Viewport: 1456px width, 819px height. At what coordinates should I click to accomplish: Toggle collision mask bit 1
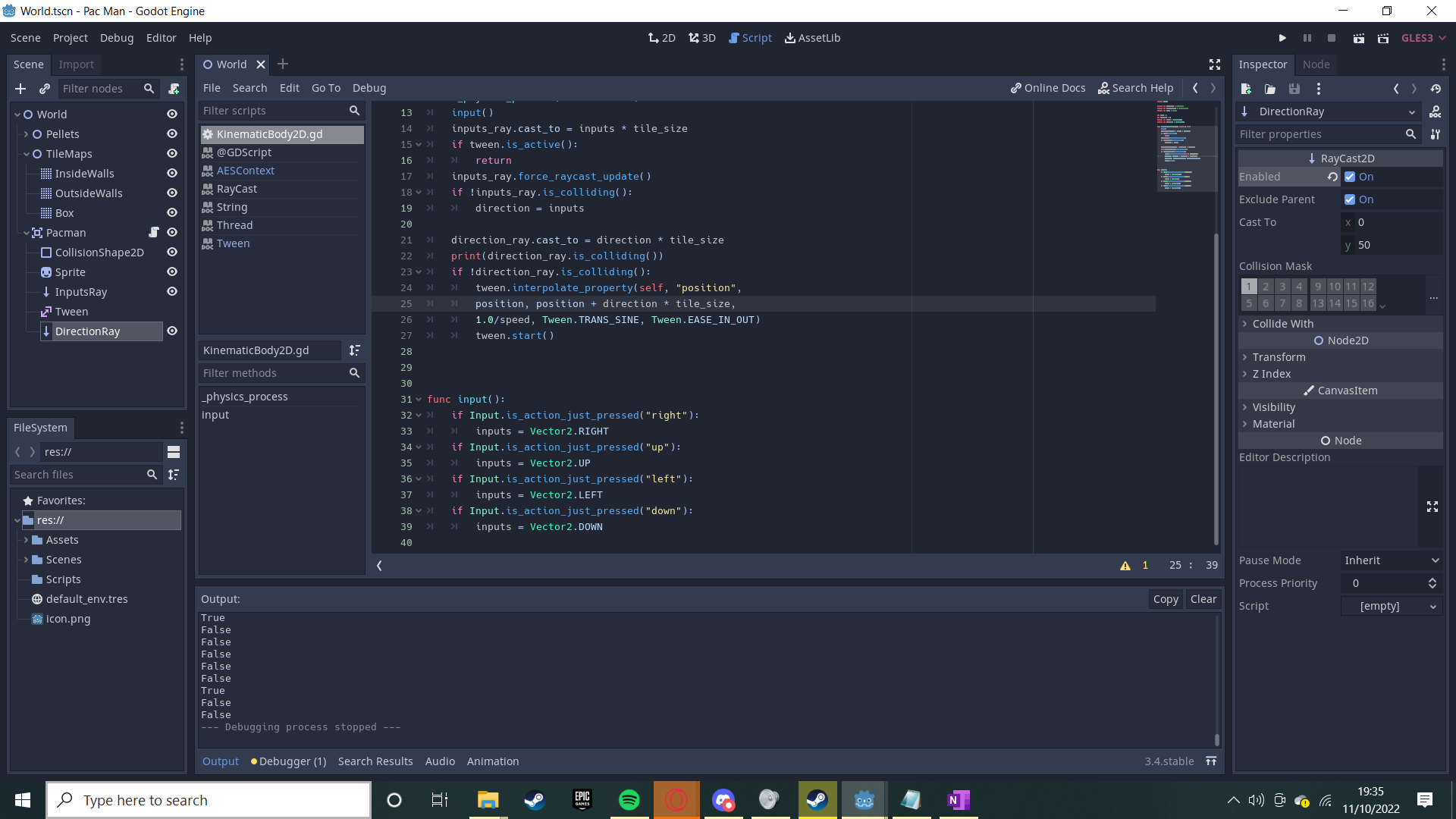point(1249,287)
